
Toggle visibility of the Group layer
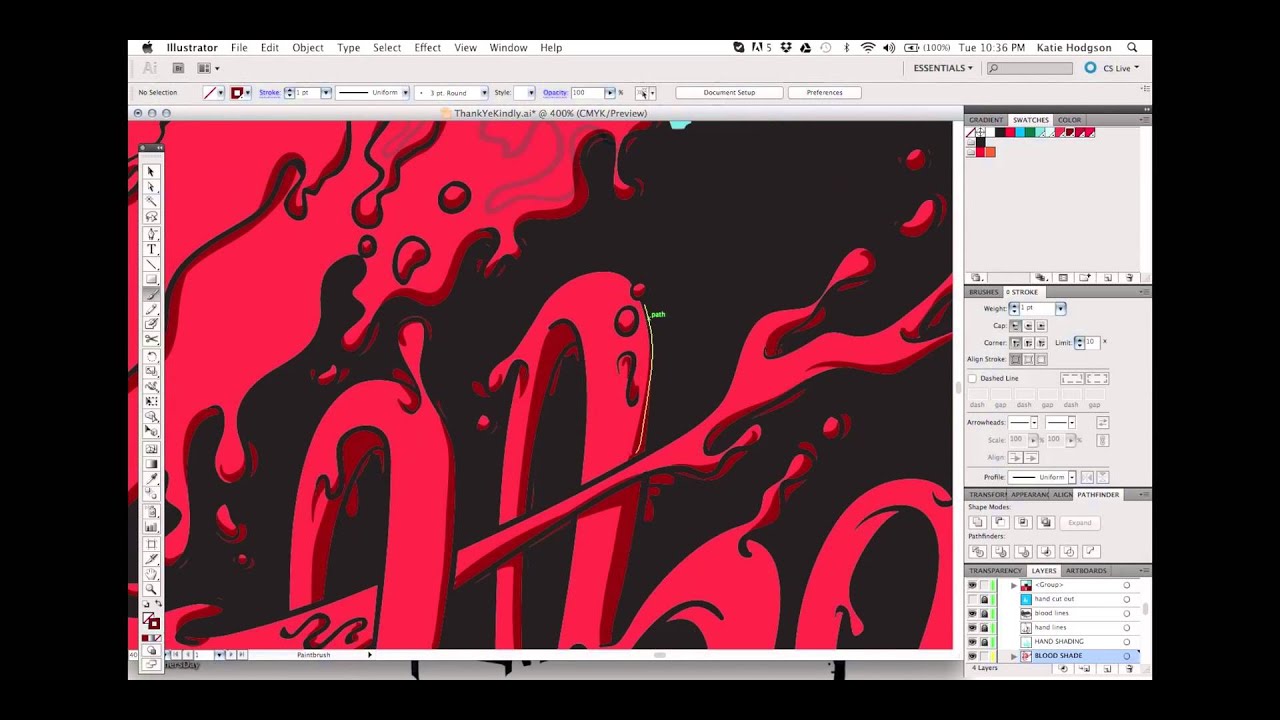972,585
